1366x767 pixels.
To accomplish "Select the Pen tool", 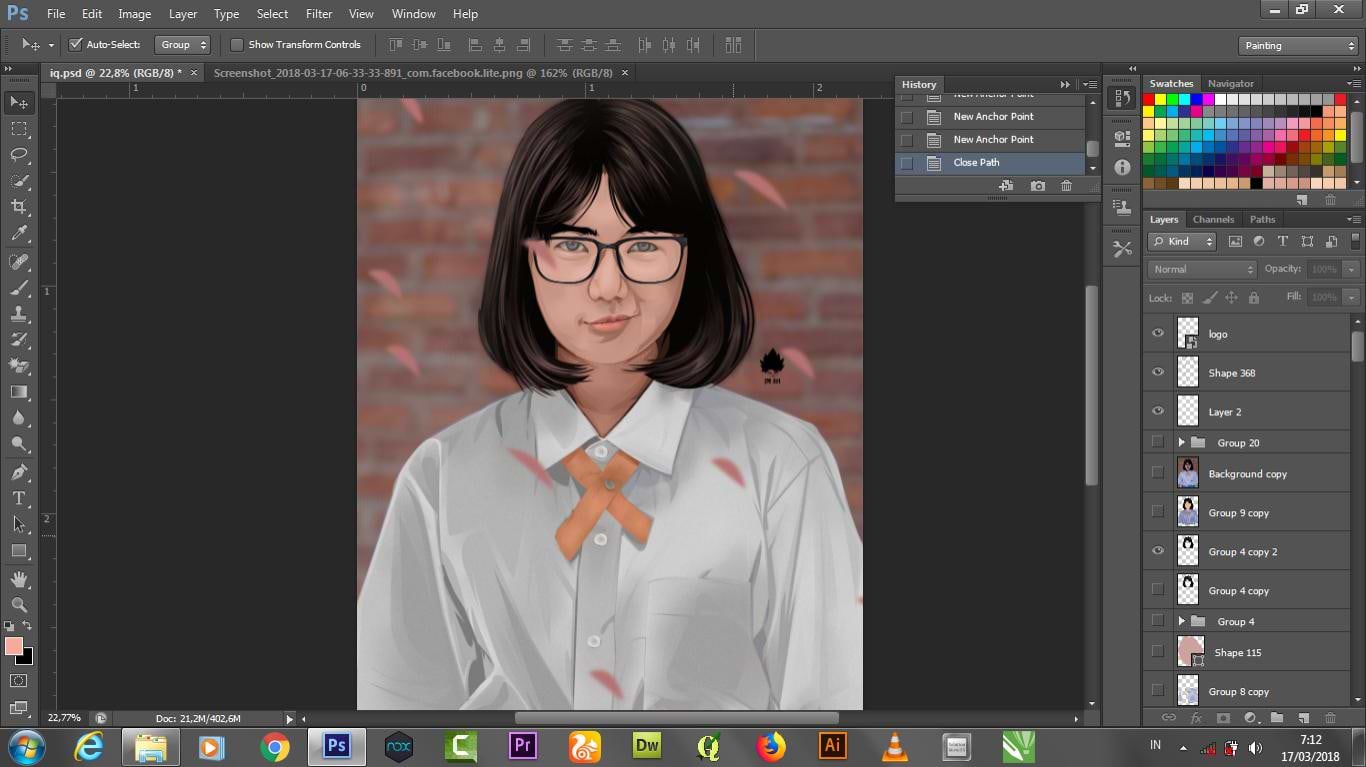I will (x=19, y=472).
